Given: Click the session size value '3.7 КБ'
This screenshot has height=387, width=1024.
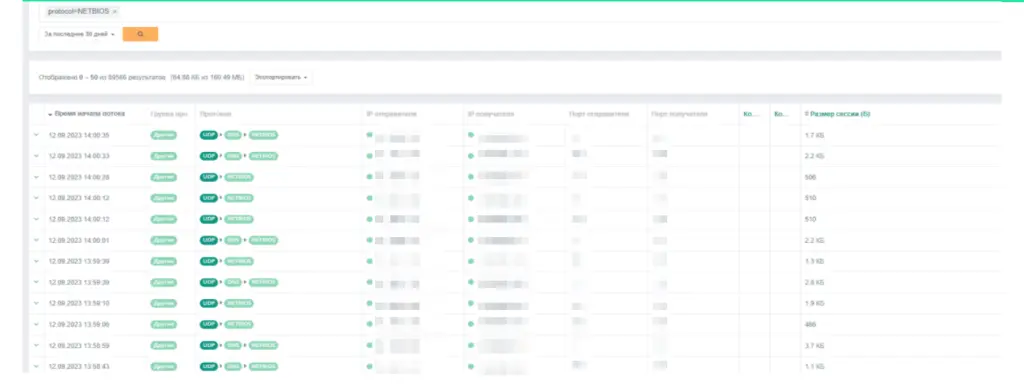Looking at the screenshot, I should 814,345.
